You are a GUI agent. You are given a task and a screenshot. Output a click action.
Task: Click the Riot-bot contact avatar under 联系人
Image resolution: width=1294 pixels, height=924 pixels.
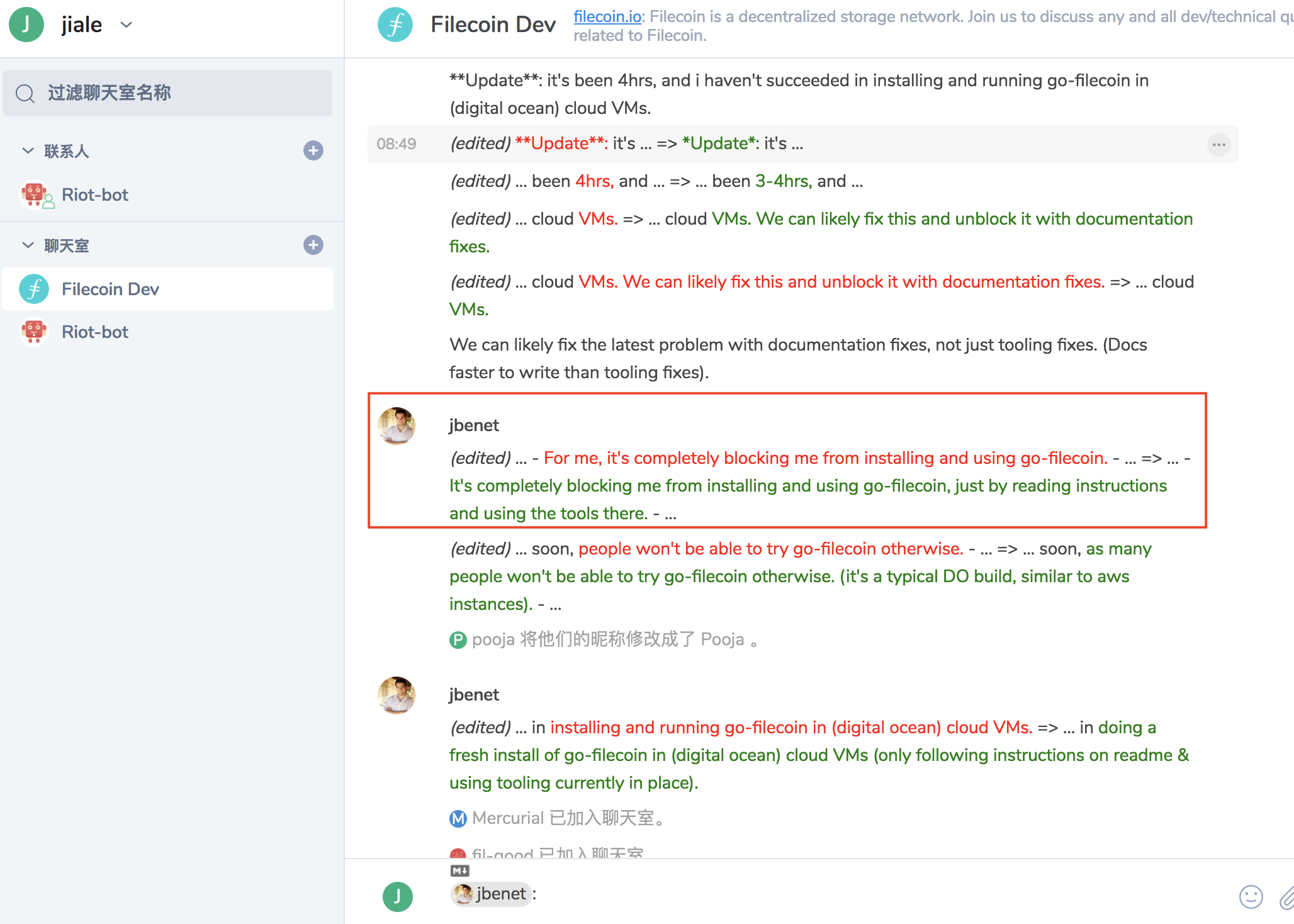[35, 194]
